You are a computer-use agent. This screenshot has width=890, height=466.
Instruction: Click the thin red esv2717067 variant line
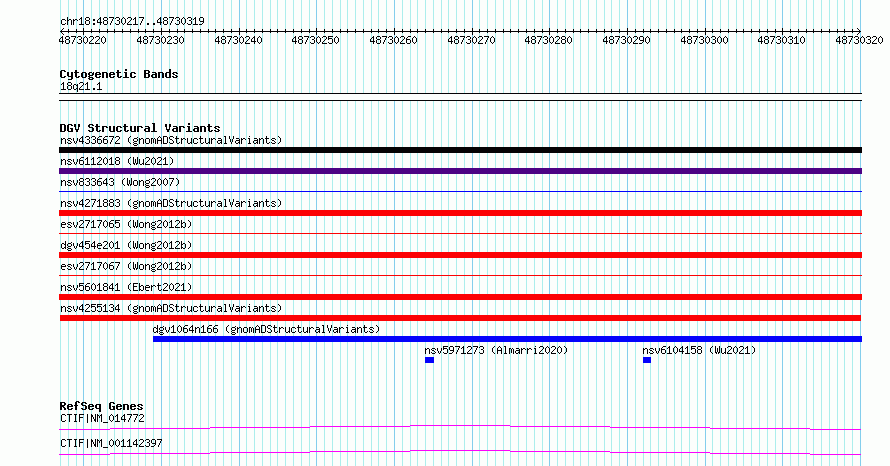pyautogui.click(x=460, y=276)
